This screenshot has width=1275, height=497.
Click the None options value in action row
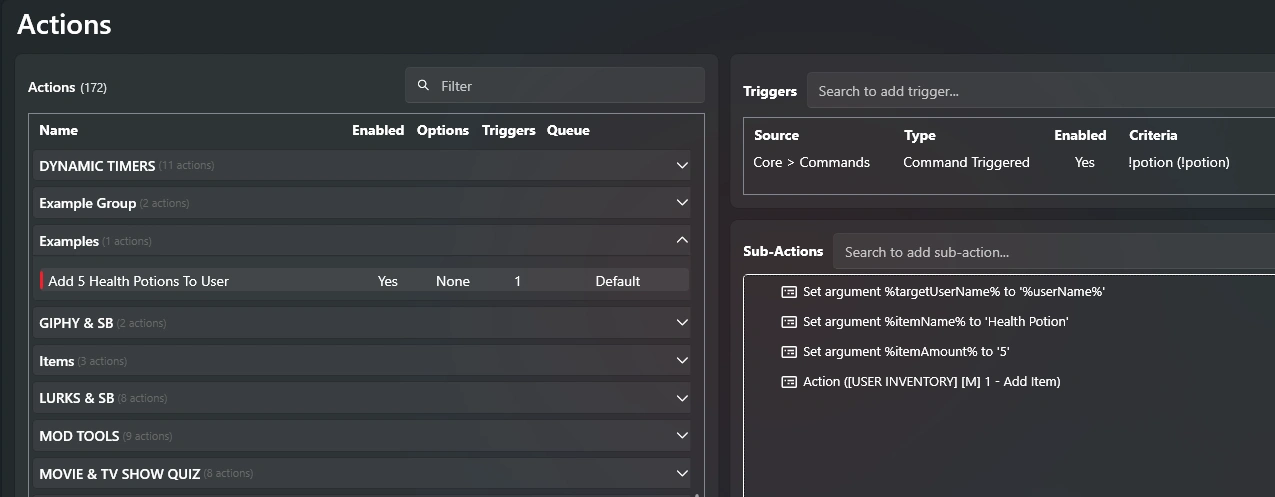point(453,281)
